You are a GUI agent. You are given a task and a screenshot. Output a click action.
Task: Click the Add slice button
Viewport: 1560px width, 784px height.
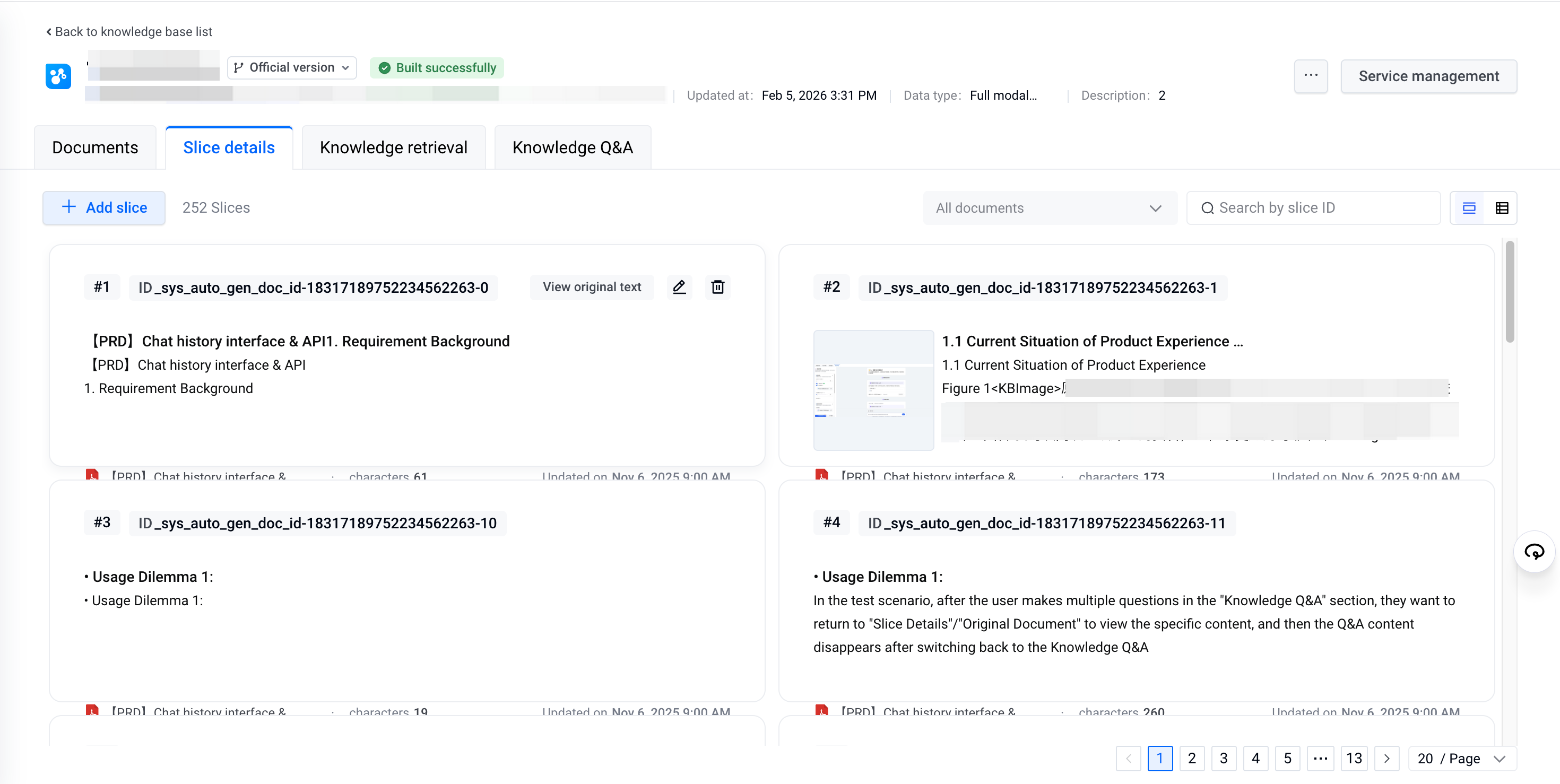click(x=104, y=207)
